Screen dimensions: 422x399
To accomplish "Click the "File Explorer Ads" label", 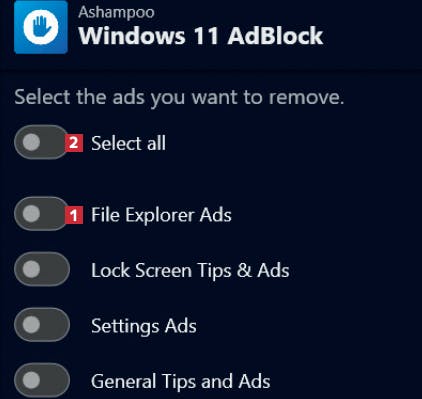I will (x=161, y=215).
